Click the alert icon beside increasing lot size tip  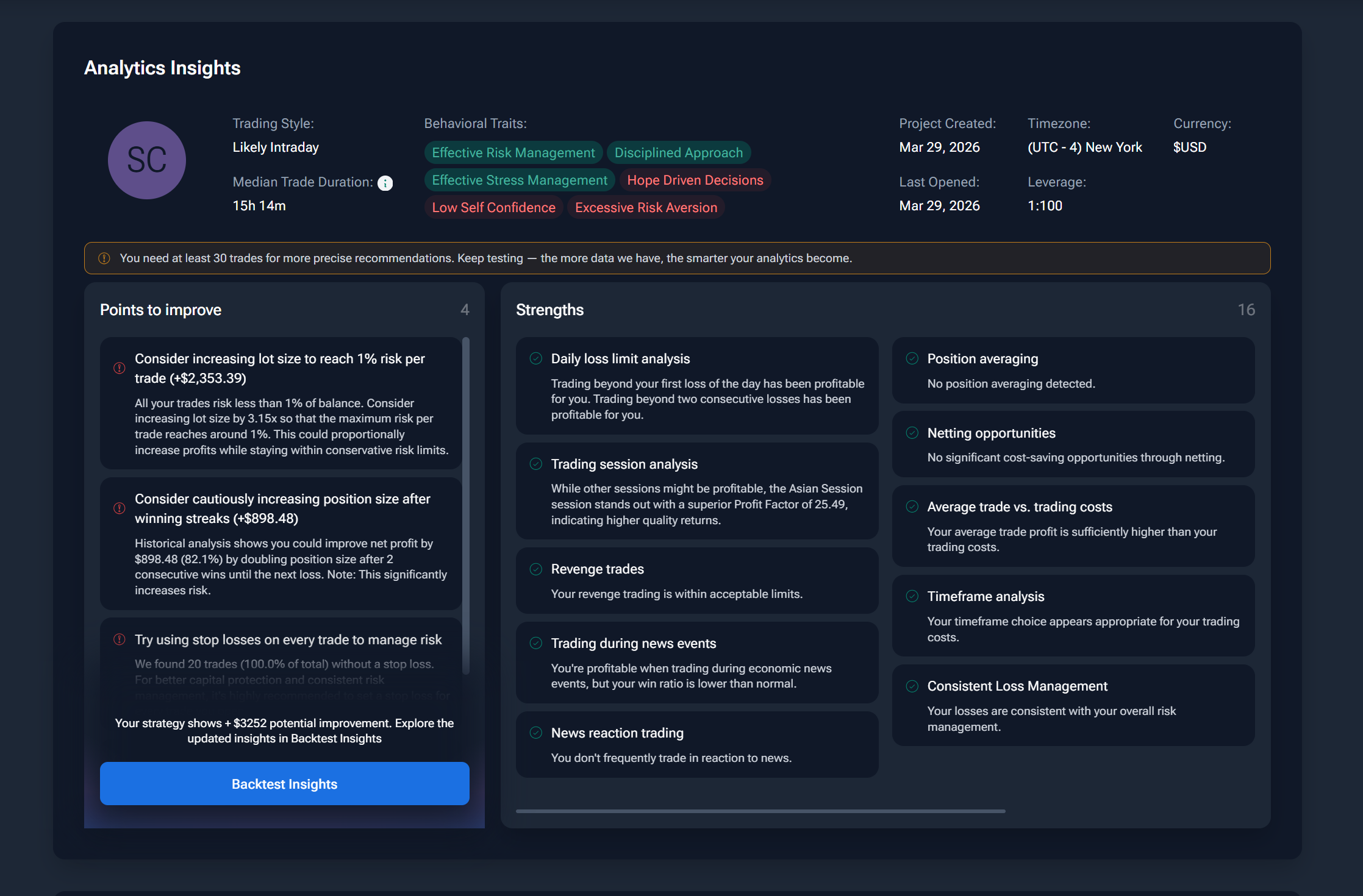coord(120,368)
